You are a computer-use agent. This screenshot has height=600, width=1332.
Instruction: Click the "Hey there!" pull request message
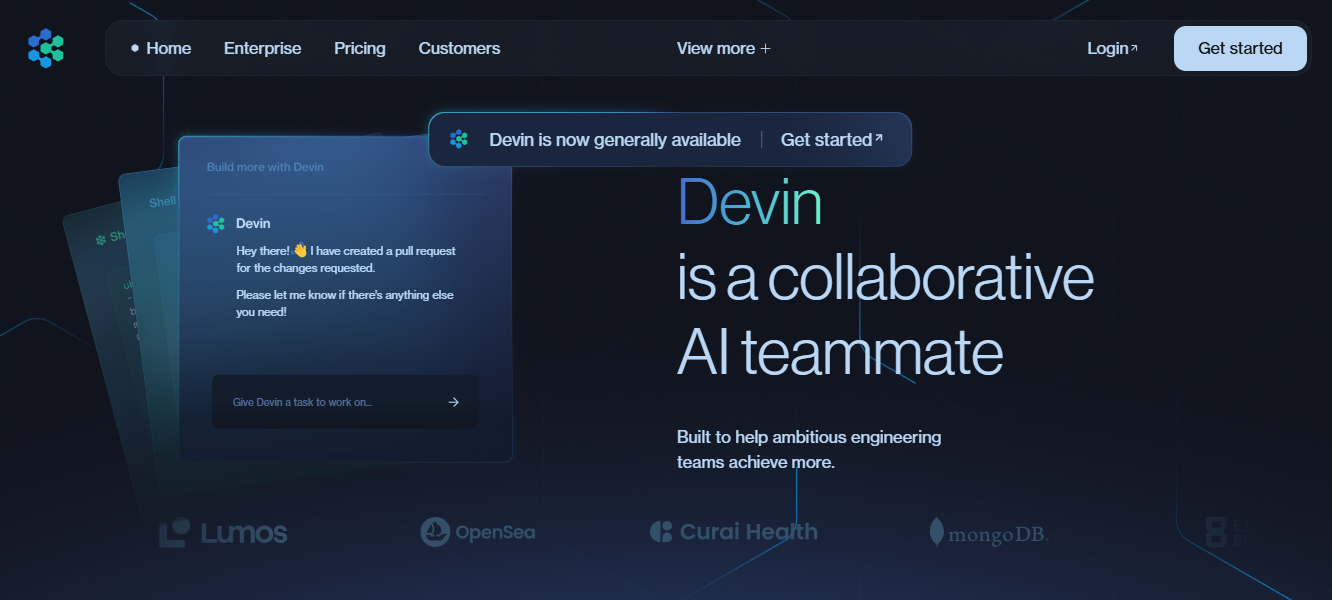pyautogui.click(x=346, y=260)
